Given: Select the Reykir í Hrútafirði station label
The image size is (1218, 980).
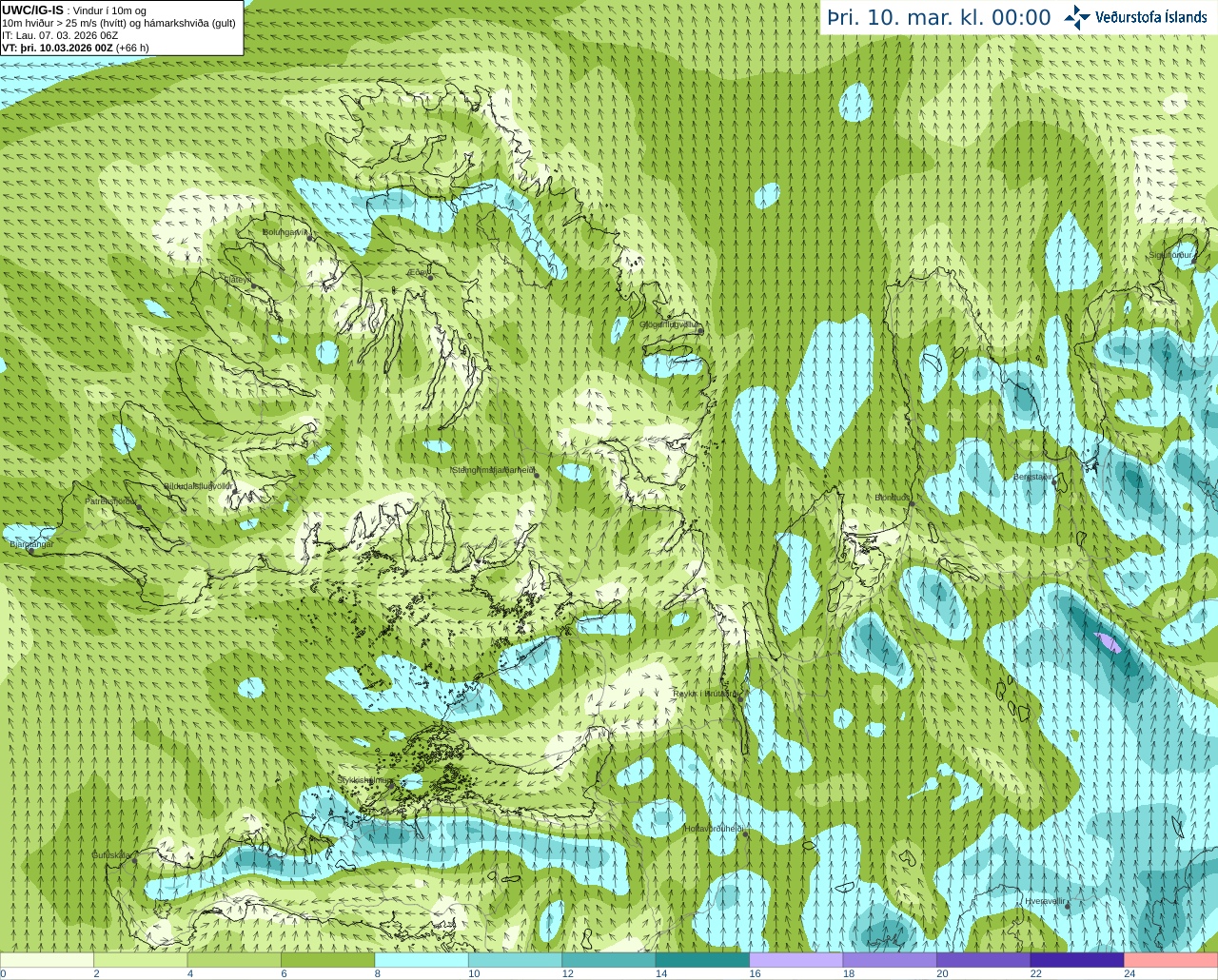Looking at the screenshot, I should 705,694.
